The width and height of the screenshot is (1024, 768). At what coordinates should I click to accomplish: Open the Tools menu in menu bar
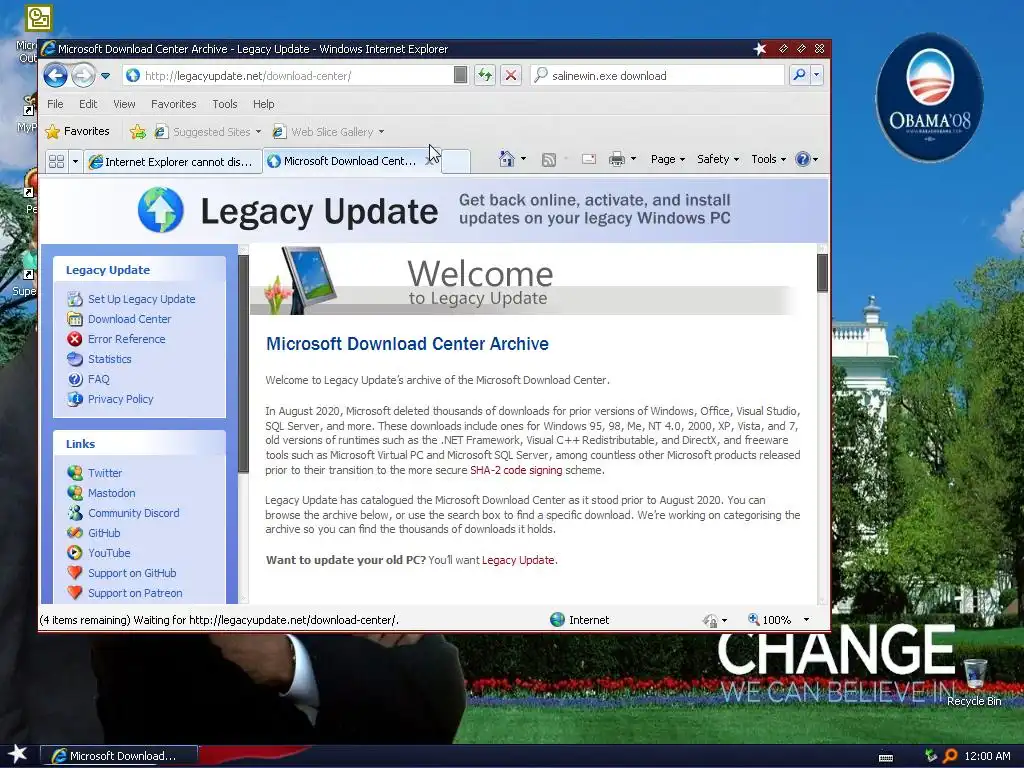tap(225, 104)
